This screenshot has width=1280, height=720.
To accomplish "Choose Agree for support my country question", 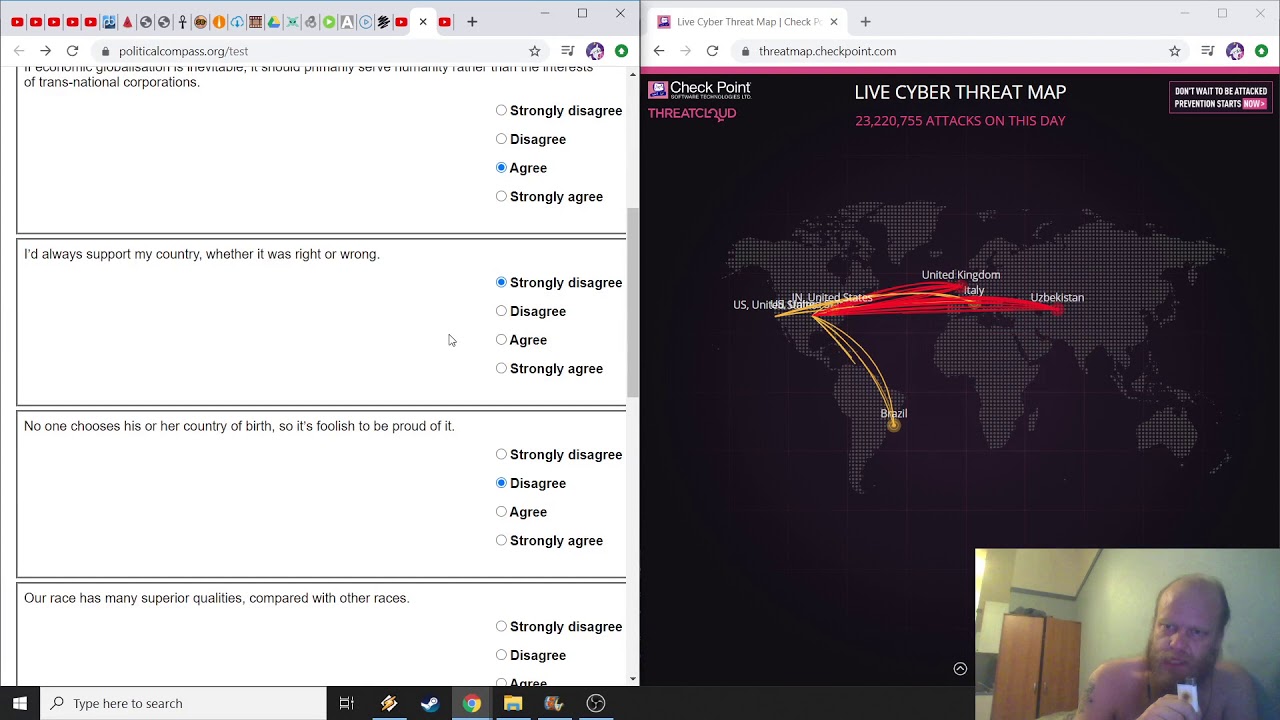I will tap(501, 339).
